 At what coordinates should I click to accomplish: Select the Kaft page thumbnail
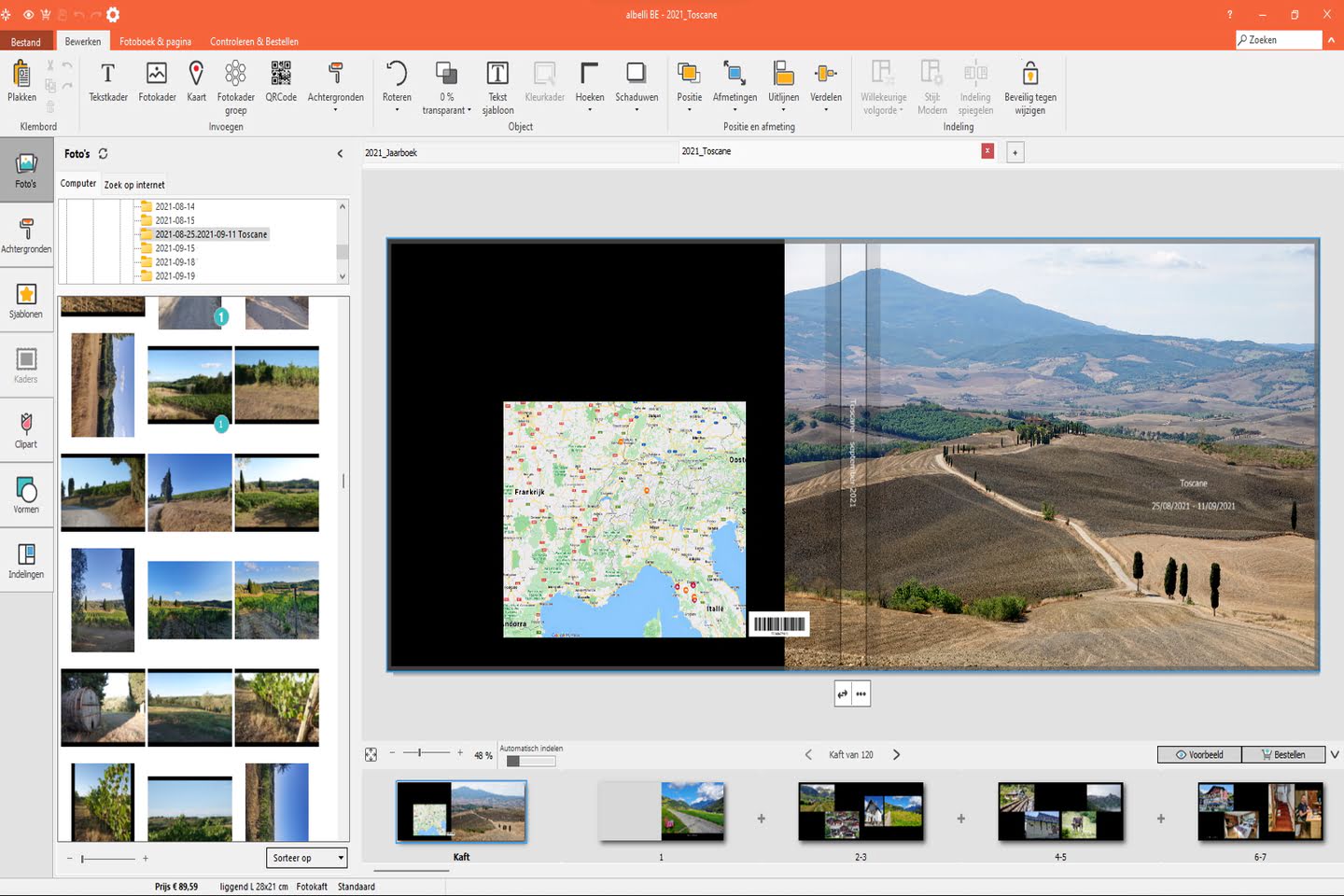tap(461, 812)
